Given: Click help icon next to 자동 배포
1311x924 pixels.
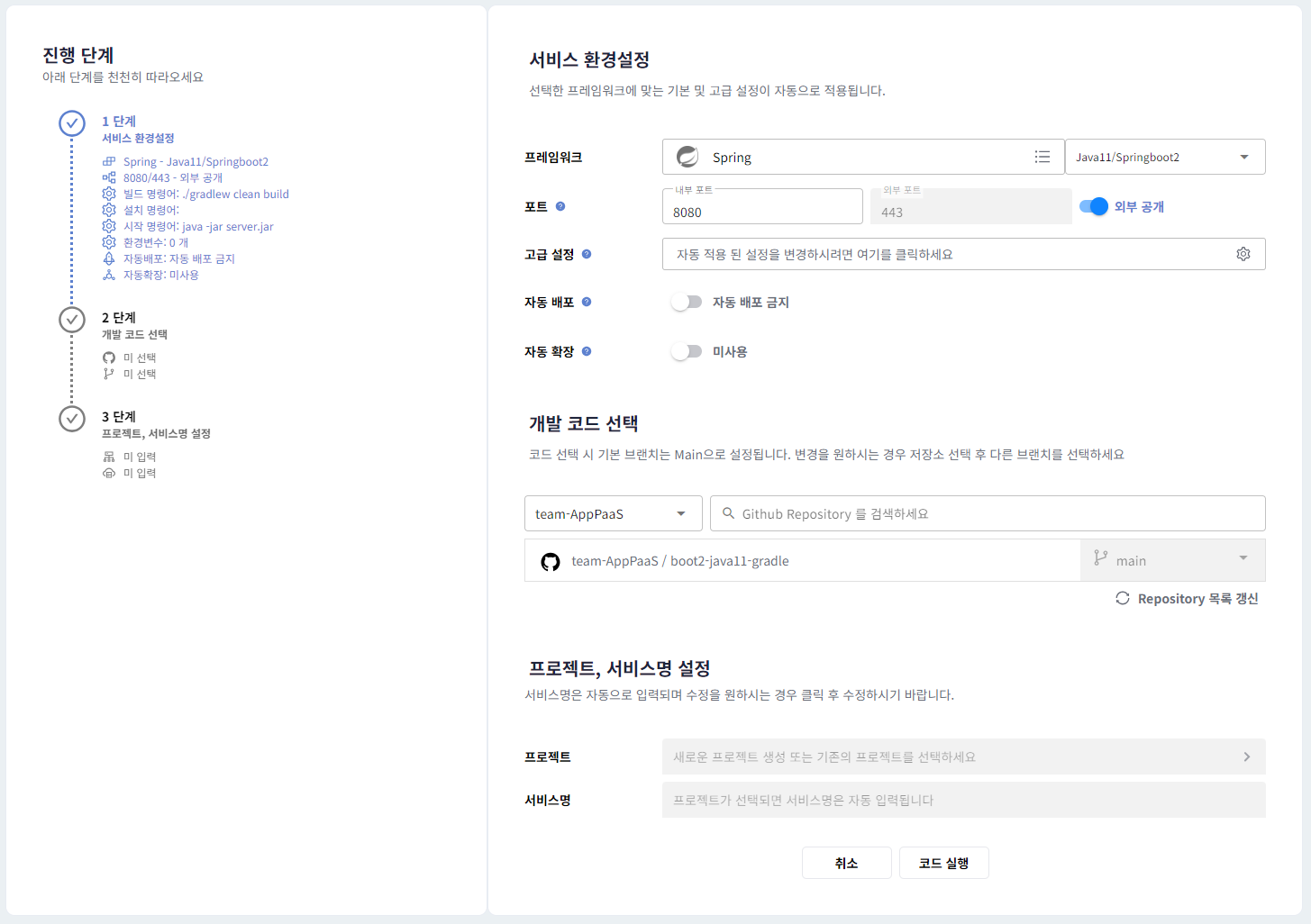Looking at the screenshot, I should click(x=587, y=302).
